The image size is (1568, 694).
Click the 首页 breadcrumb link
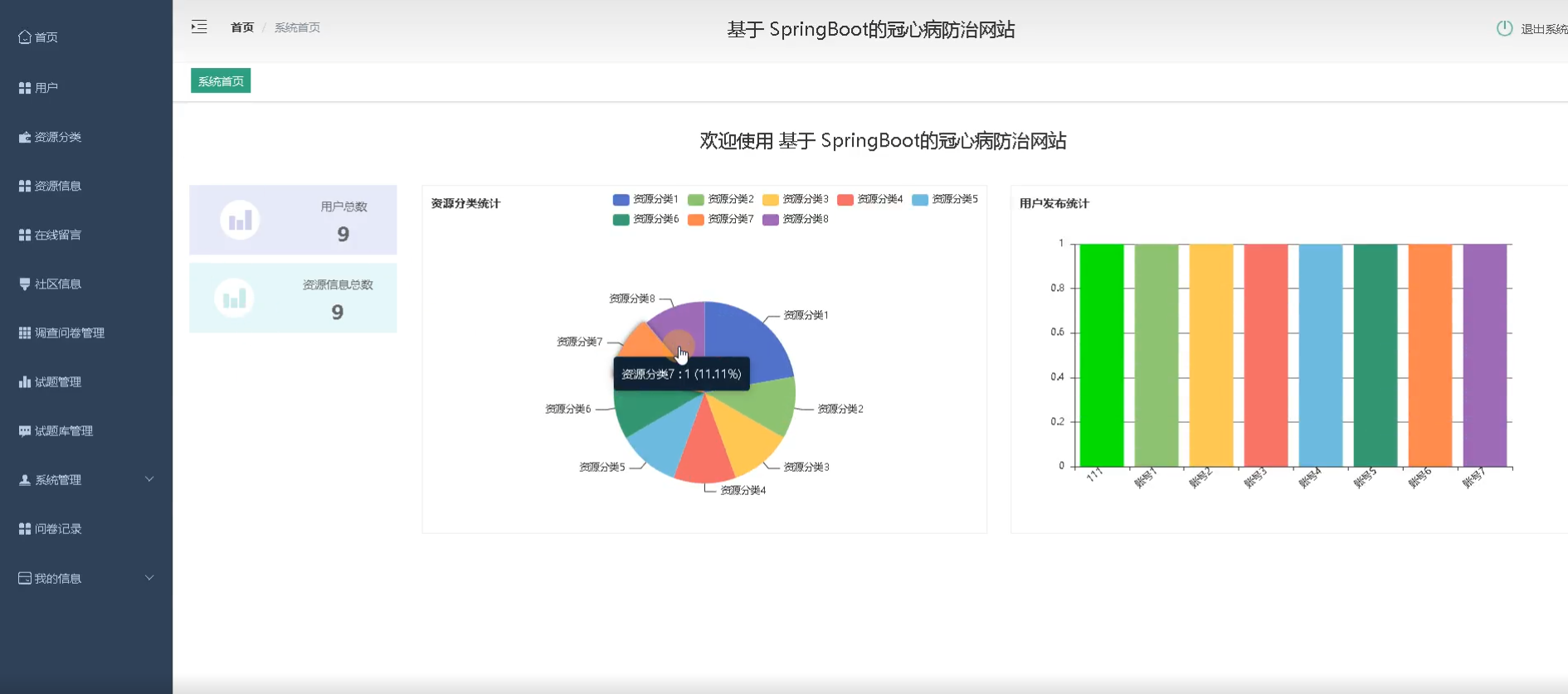click(242, 27)
